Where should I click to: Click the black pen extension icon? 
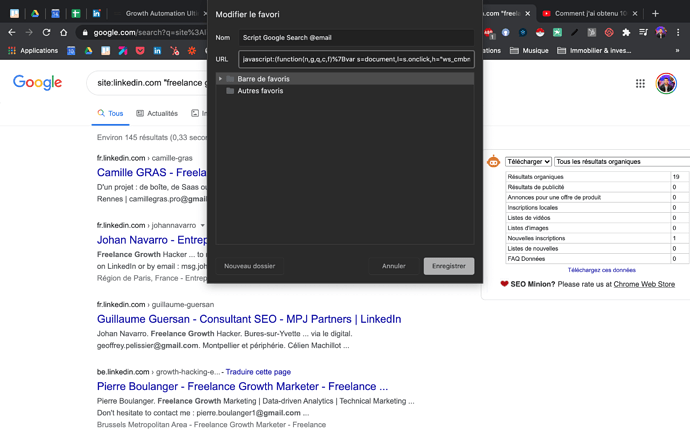click(574, 32)
